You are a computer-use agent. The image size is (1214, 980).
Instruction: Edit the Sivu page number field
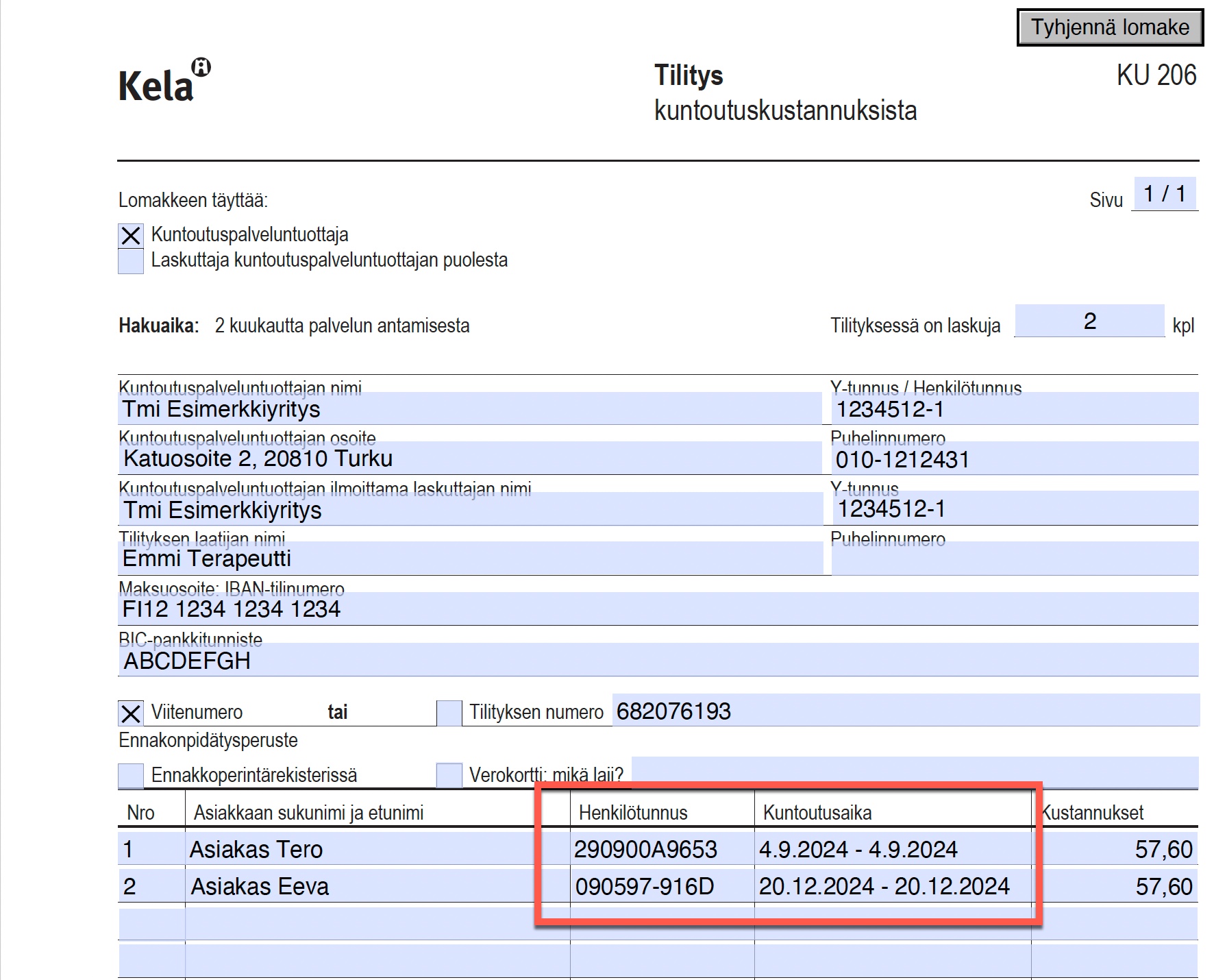tap(1164, 195)
